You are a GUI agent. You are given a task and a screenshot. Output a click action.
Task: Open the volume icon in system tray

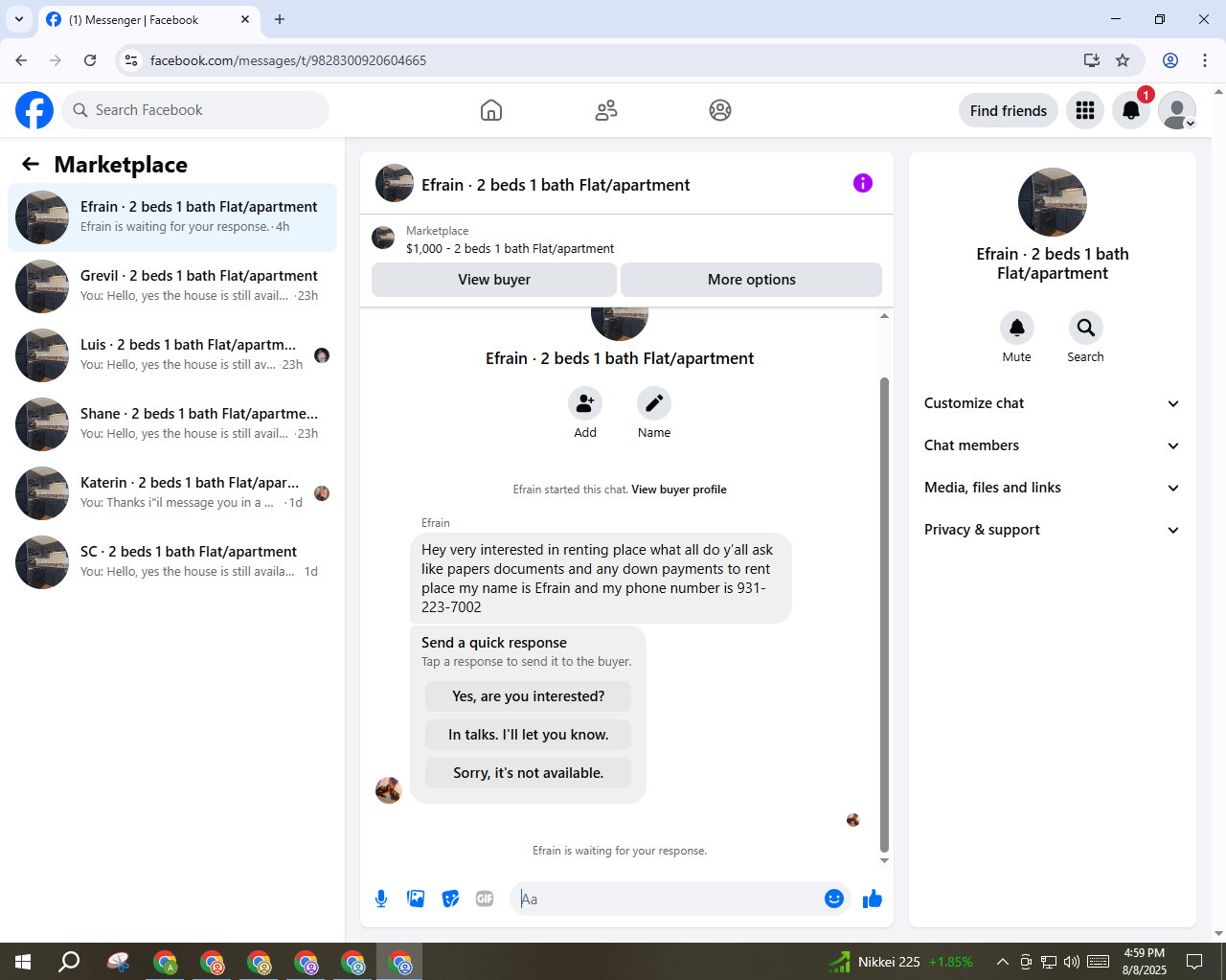(1072, 962)
